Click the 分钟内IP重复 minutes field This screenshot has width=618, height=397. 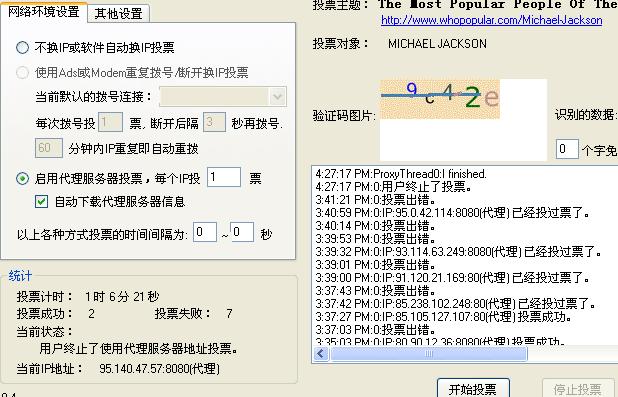49,148
